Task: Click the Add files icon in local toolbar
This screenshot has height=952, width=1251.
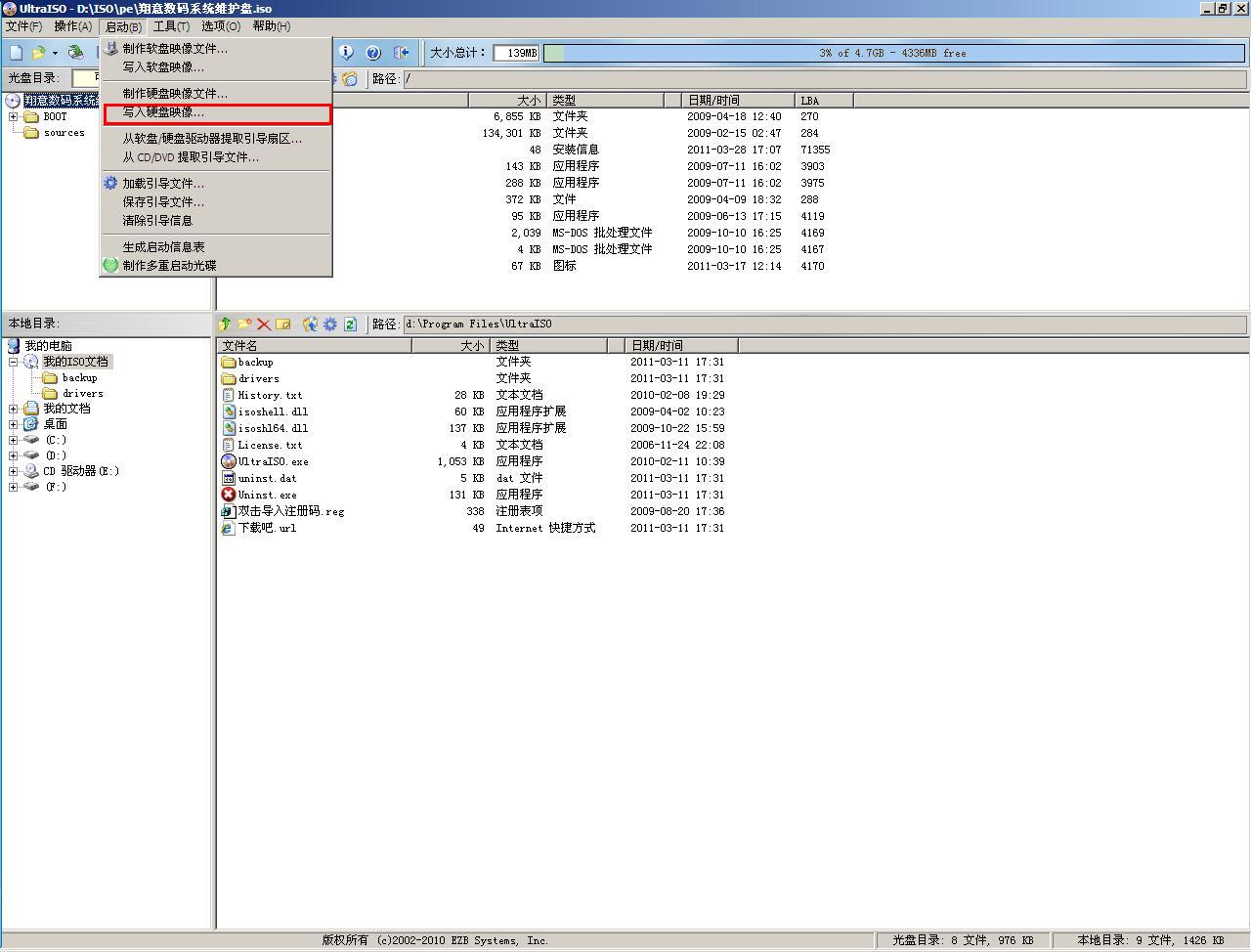Action: pos(311,324)
